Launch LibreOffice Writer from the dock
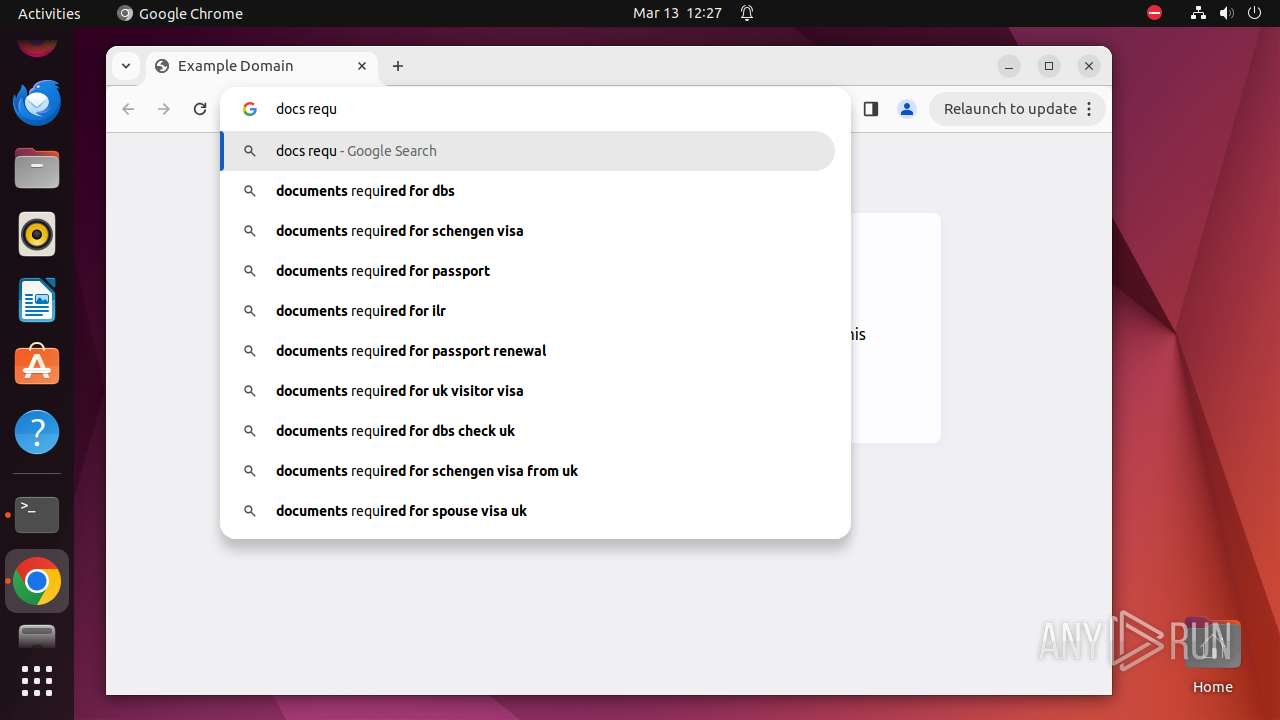 37,300
